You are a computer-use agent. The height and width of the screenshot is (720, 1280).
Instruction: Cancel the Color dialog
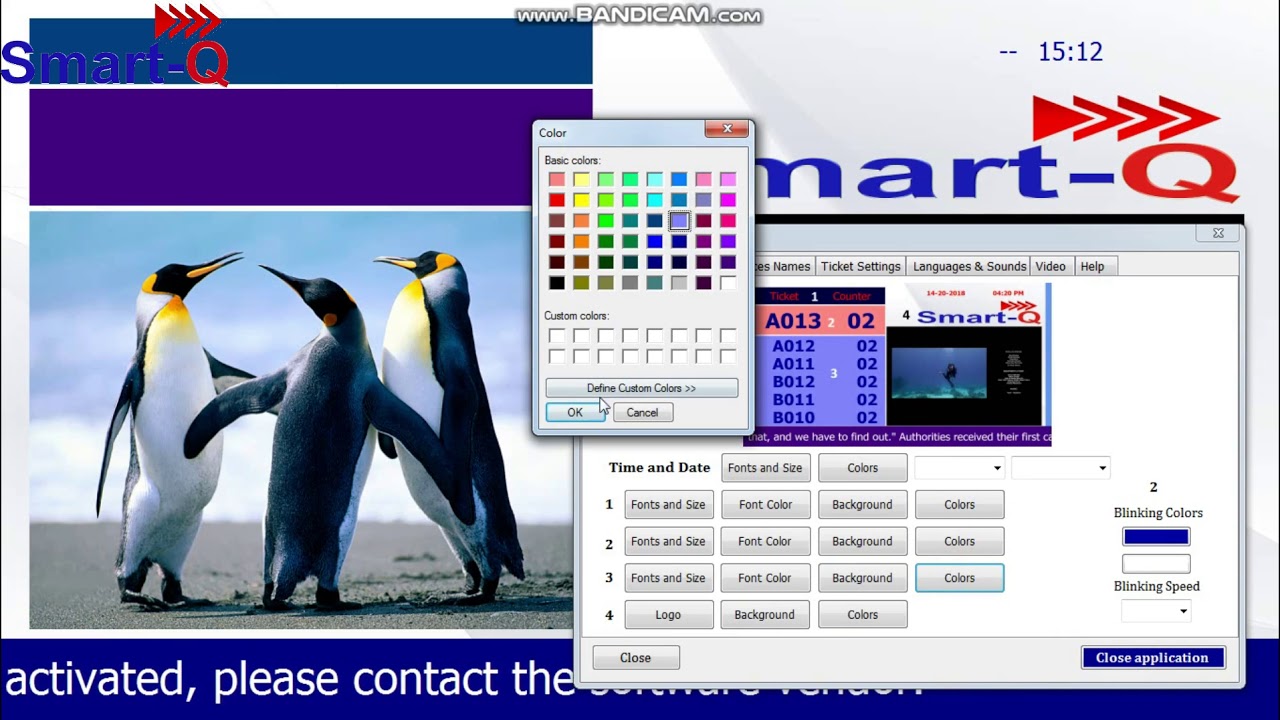click(642, 412)
